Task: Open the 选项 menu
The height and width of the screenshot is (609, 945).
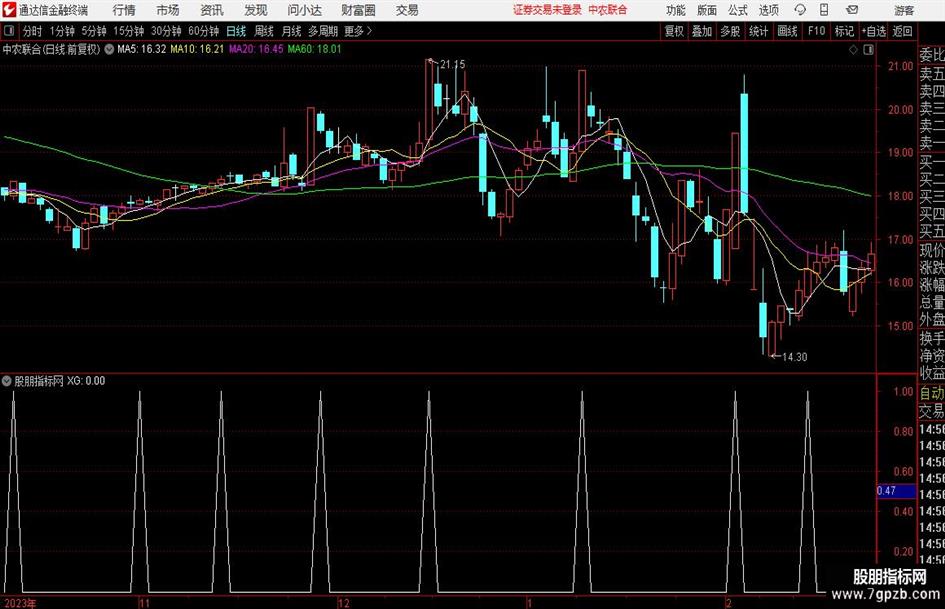Action: coord(768,10)
